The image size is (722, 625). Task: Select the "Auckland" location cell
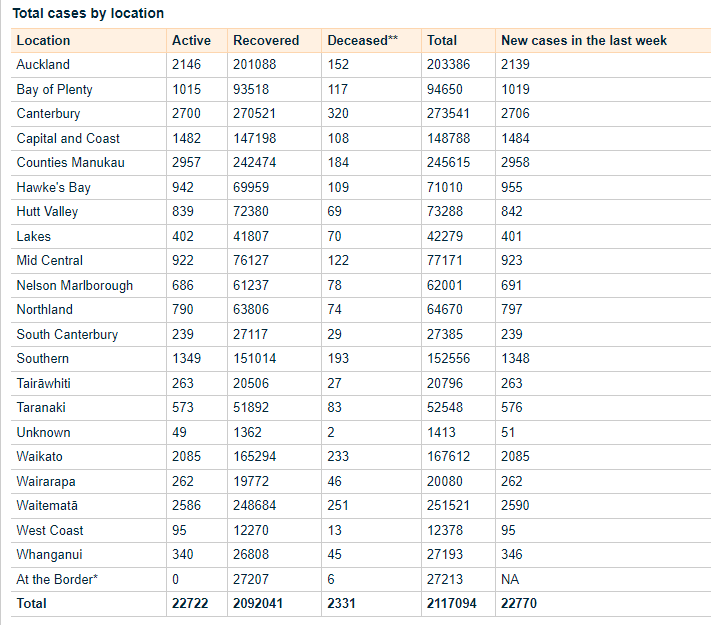pos(43,65)
